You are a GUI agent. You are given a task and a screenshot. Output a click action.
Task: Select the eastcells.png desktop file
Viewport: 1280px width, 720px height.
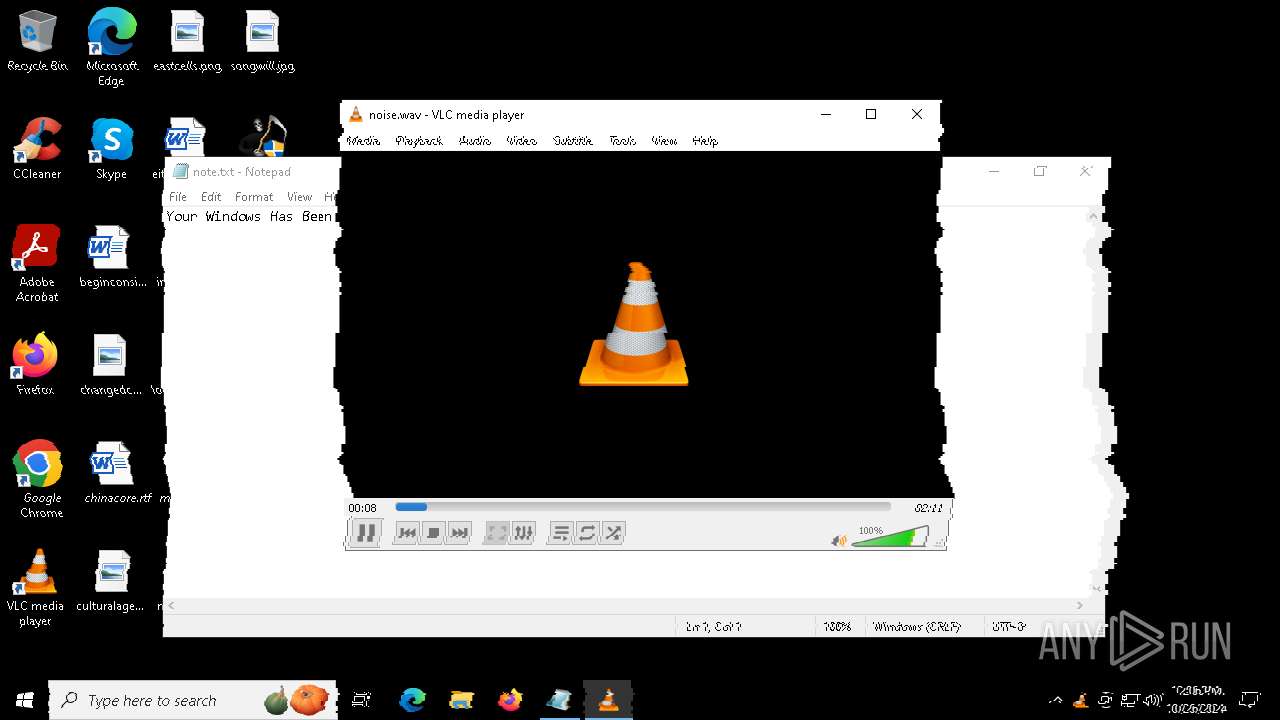[187, 42]
